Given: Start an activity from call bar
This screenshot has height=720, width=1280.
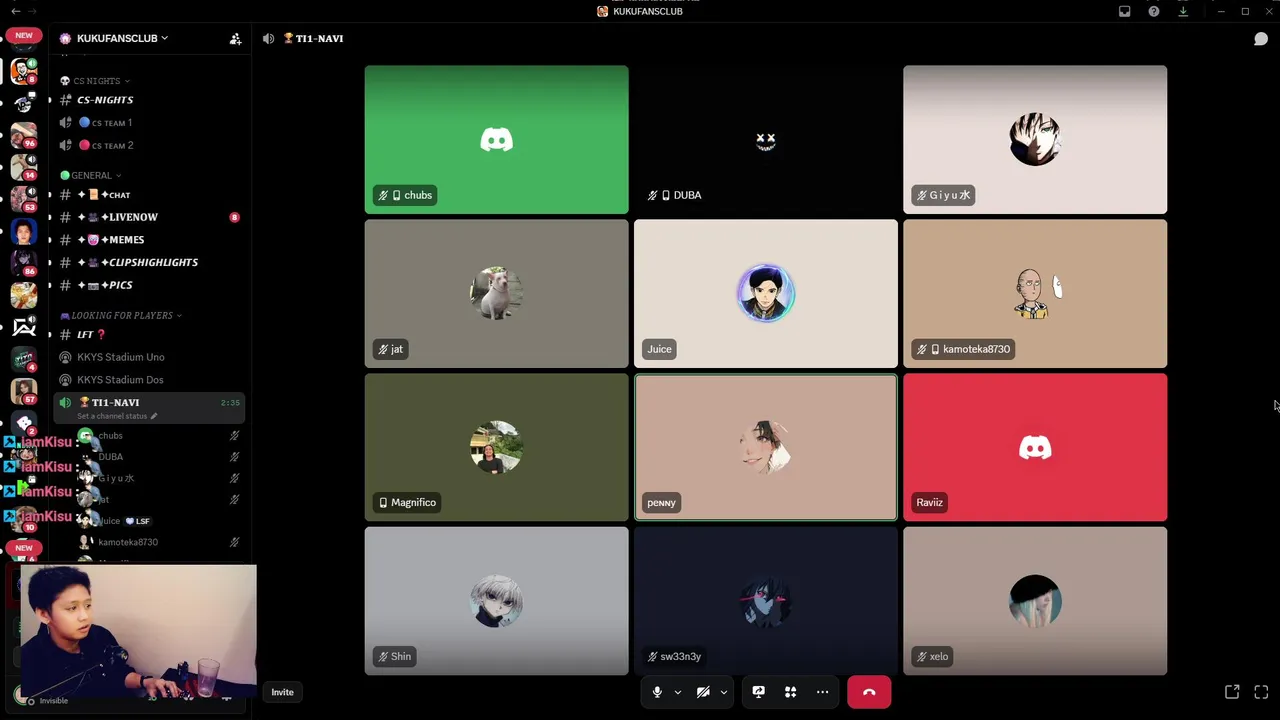Looking at the screenshot, I should (791, 692).
